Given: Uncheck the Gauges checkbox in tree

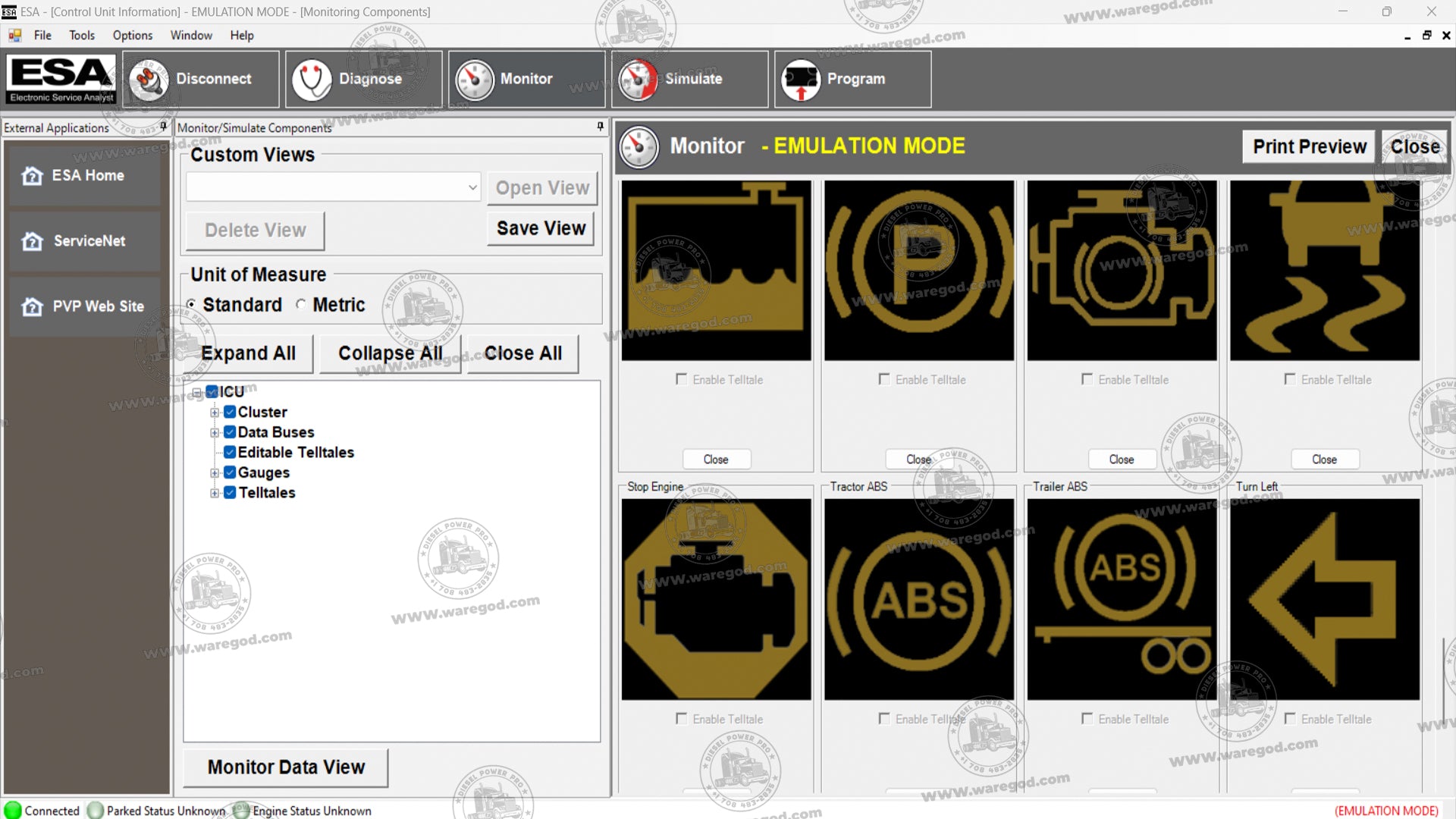Looking at the screenshot, I should (230, 472).
